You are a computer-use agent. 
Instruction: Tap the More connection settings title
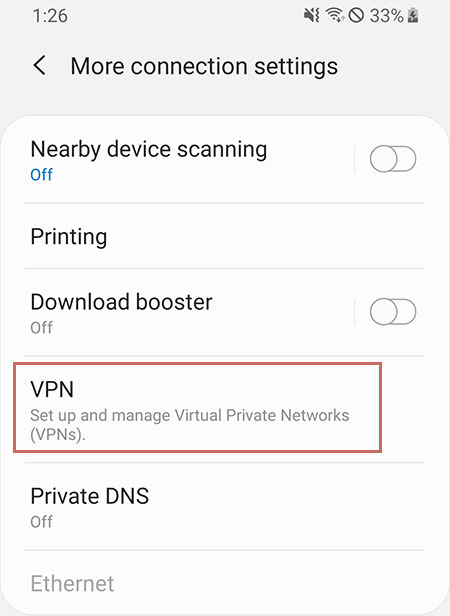204,66
